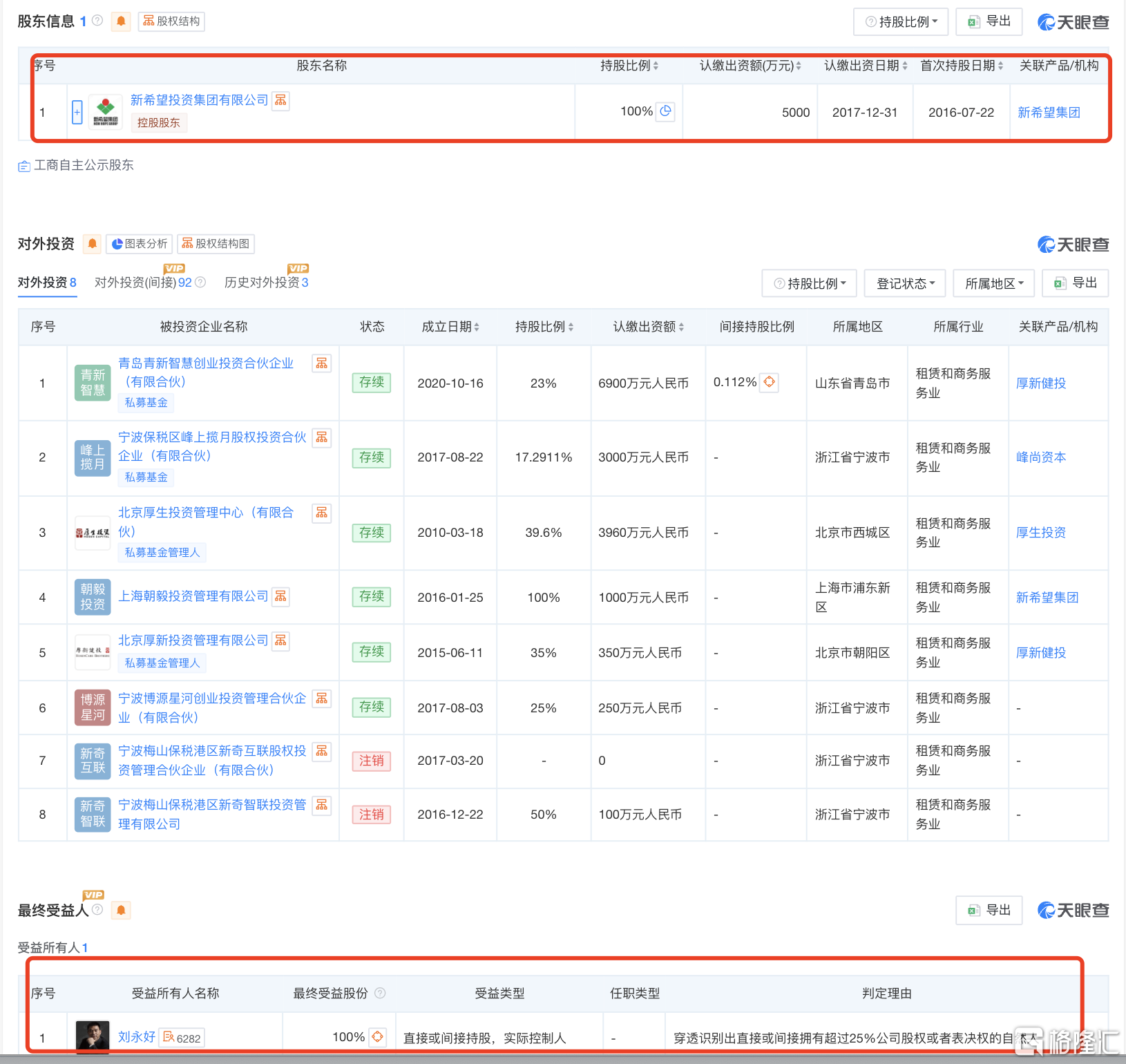Click equity structure icon beside 上海朝毅投资管理有限公司
Screen dimensions: 1126x1064
(x=280, y=596)
